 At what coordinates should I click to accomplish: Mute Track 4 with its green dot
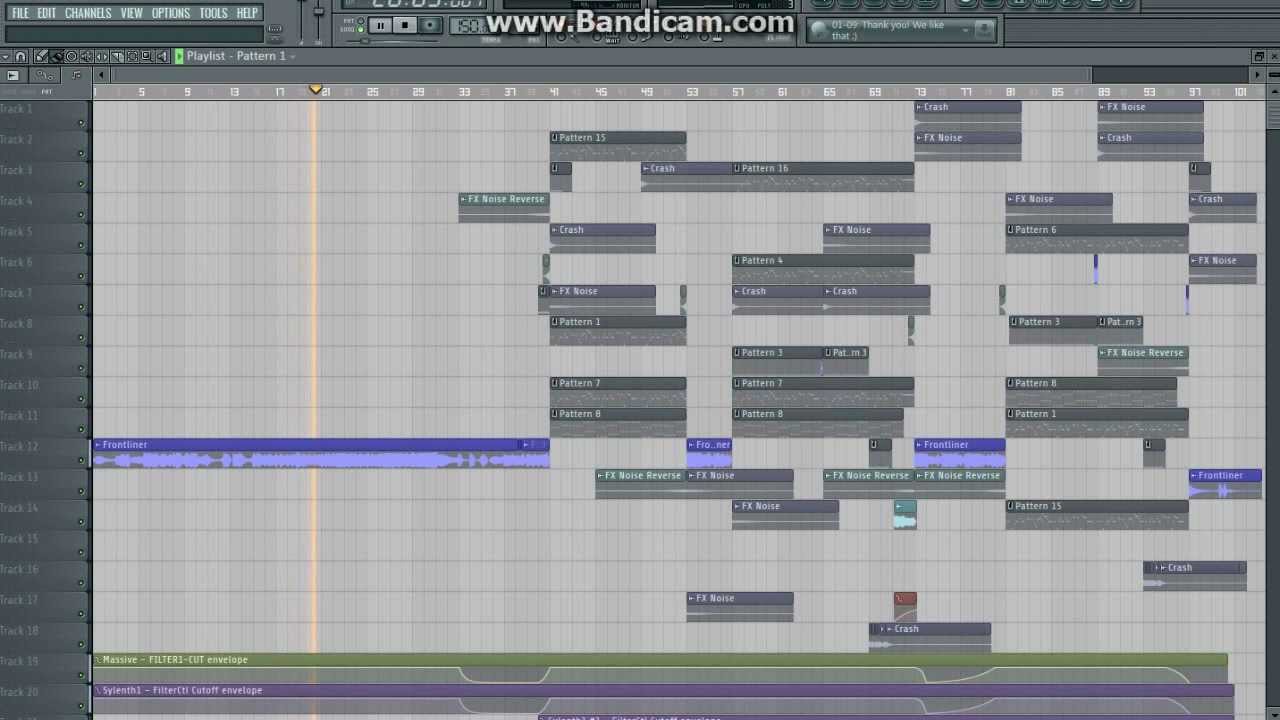tap(81, 215)
